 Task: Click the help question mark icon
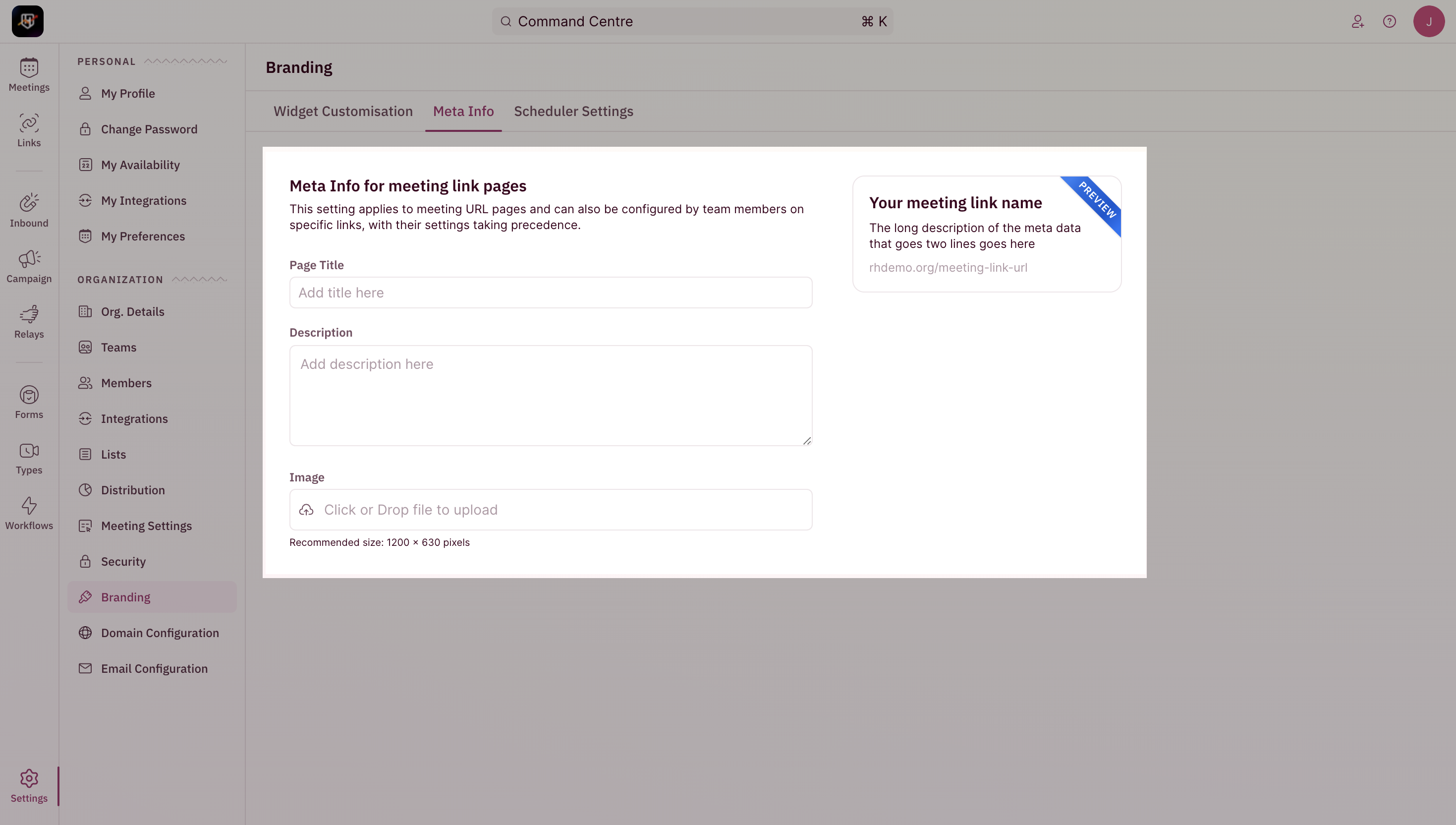coord(1390,21)
